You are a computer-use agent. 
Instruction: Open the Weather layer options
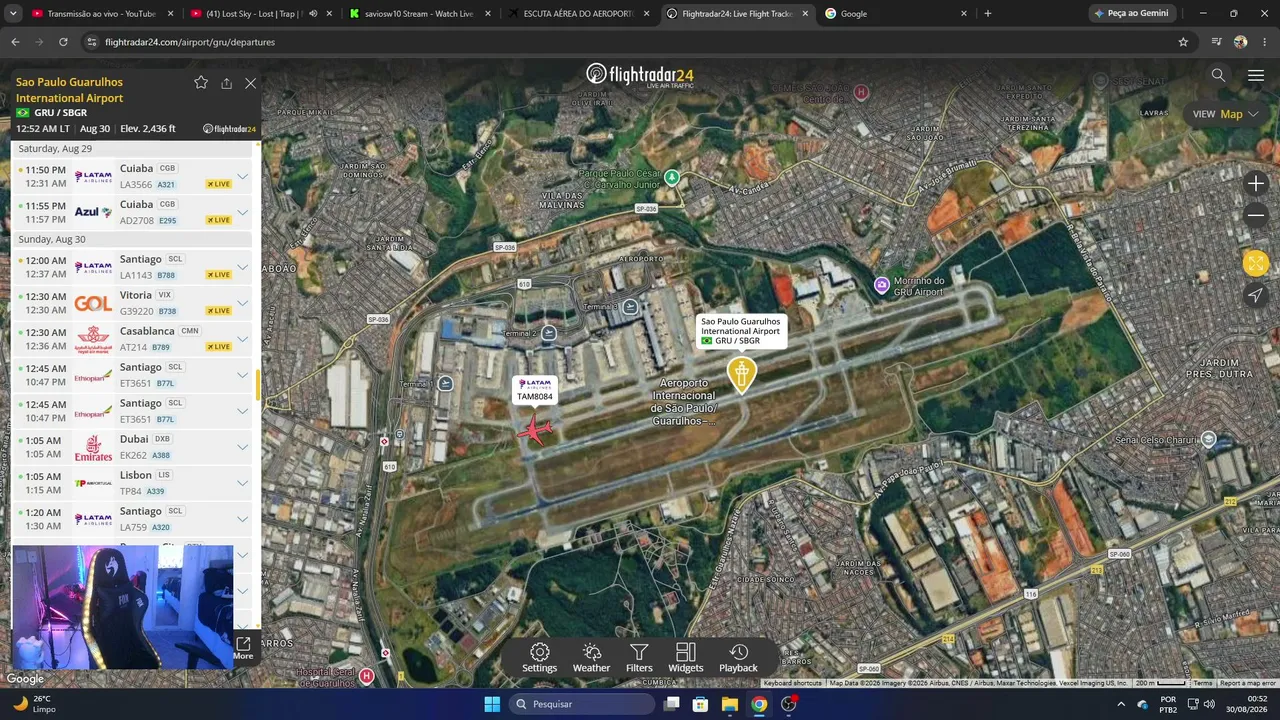click(591, 658)
